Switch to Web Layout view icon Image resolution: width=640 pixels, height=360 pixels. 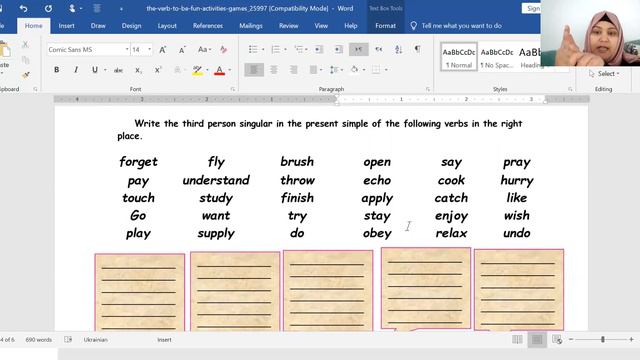(557, 340)
